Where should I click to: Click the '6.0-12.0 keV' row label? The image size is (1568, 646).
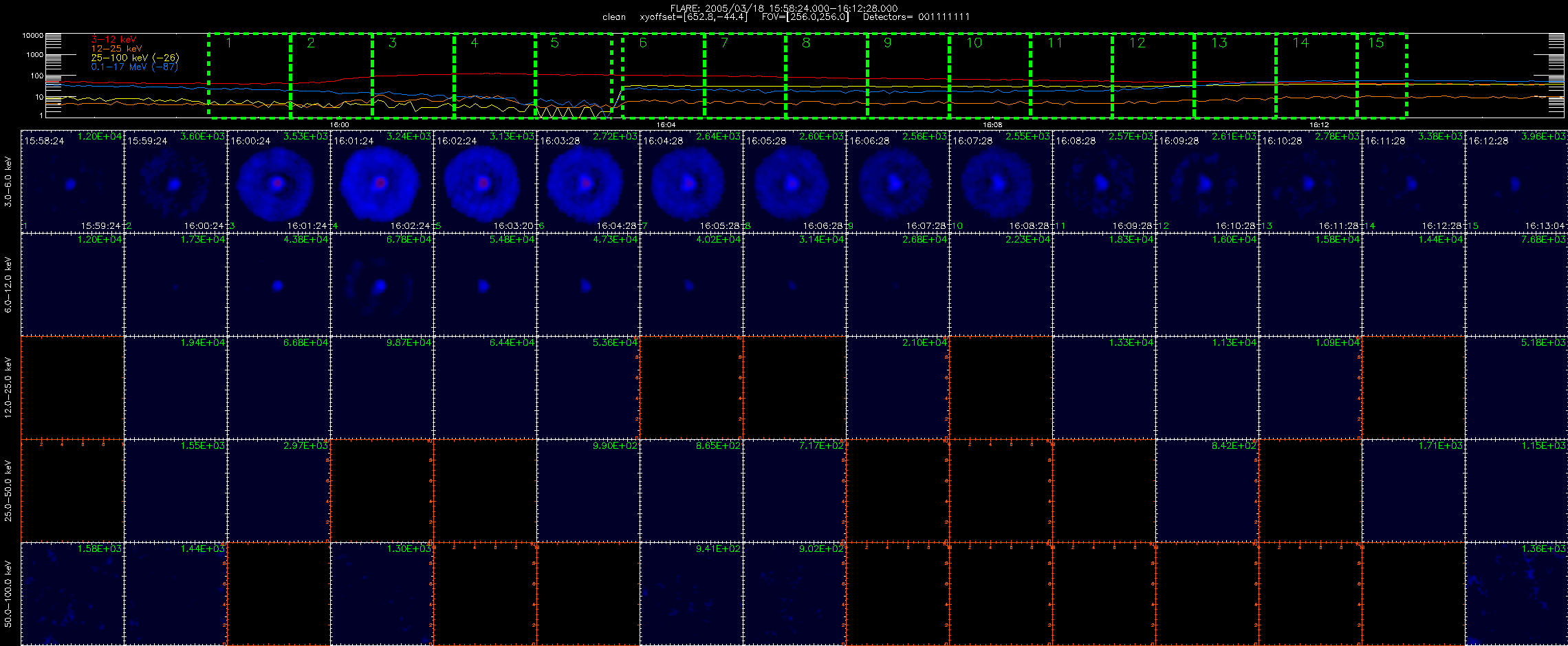point(8,285)
